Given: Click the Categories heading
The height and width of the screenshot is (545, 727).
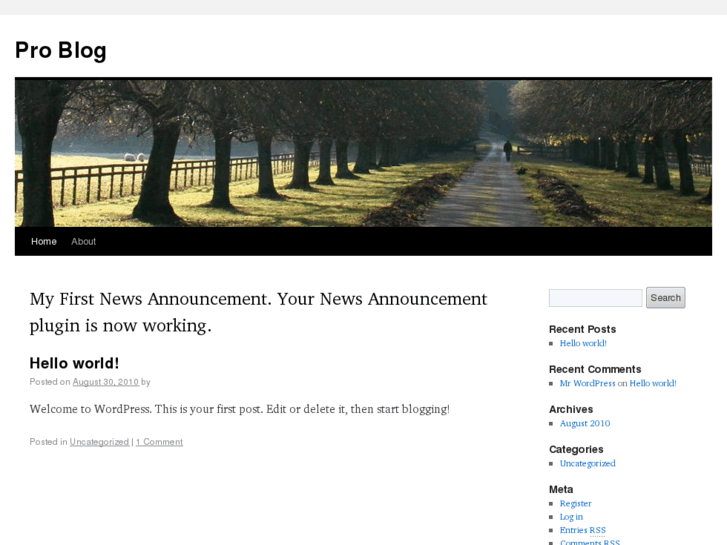Looking at the screenshot, I should pos(576,449).
